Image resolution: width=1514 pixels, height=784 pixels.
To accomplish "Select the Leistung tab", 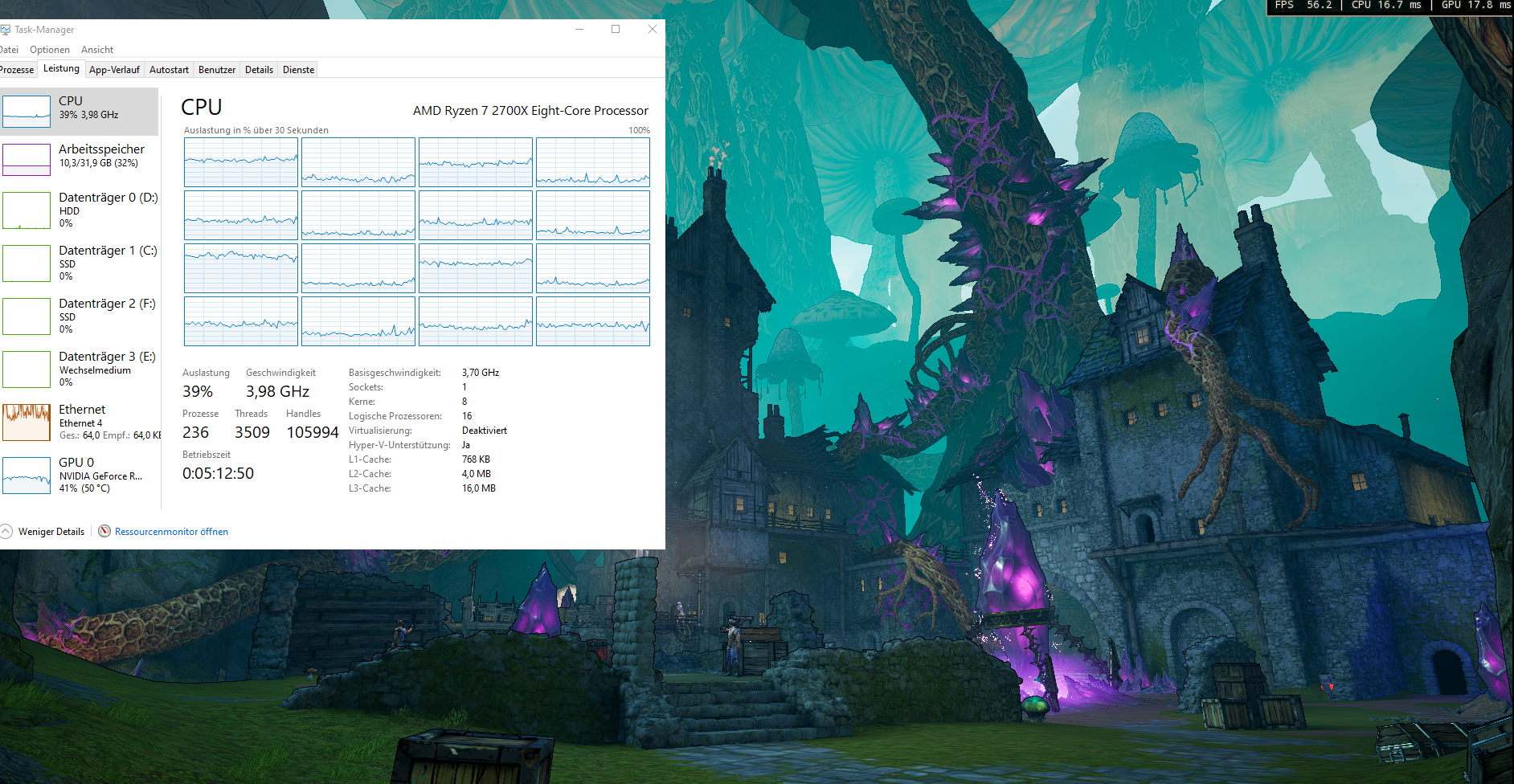I will click(x=61, y=69).
